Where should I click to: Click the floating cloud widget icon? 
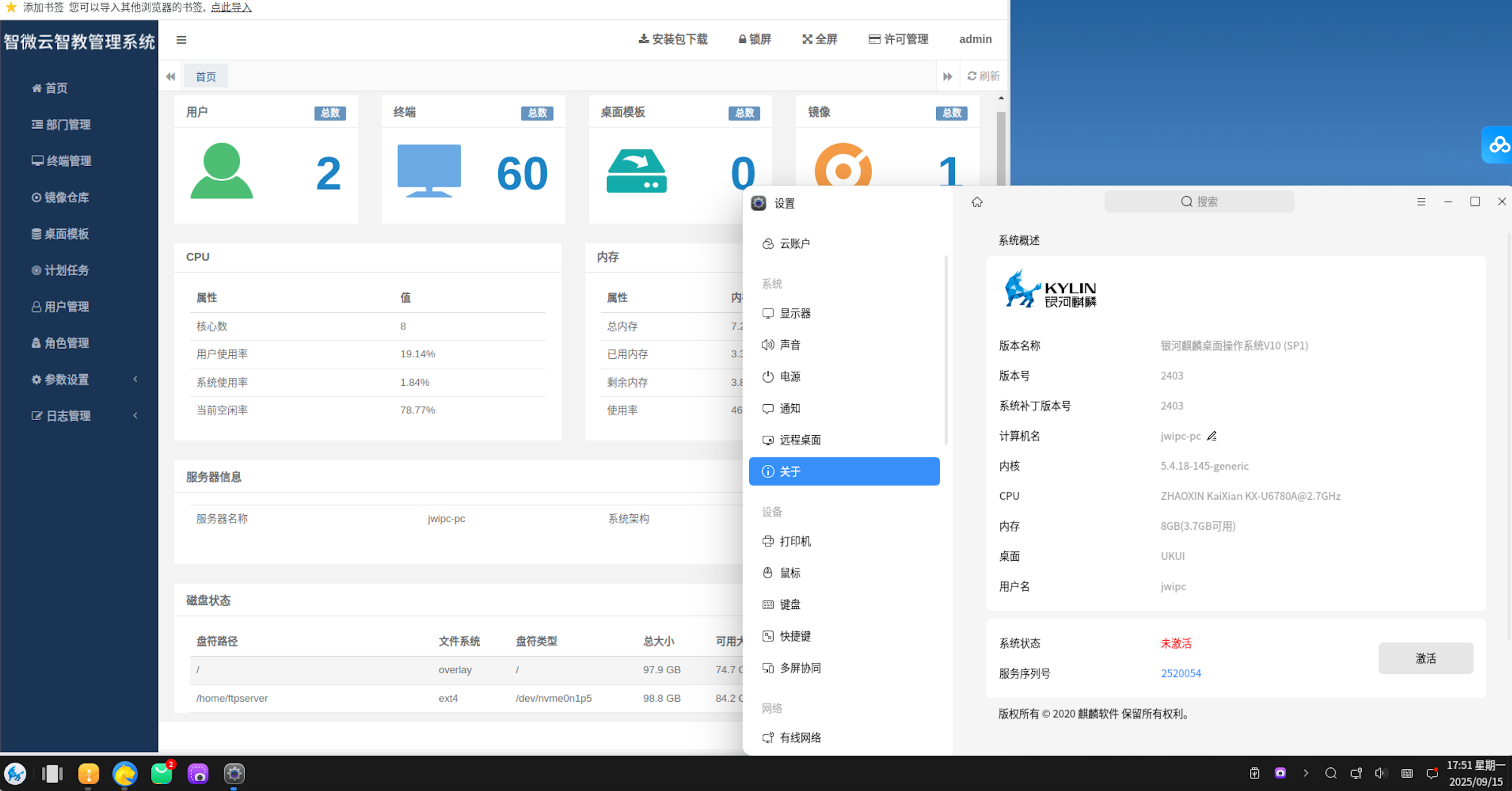1499,145
